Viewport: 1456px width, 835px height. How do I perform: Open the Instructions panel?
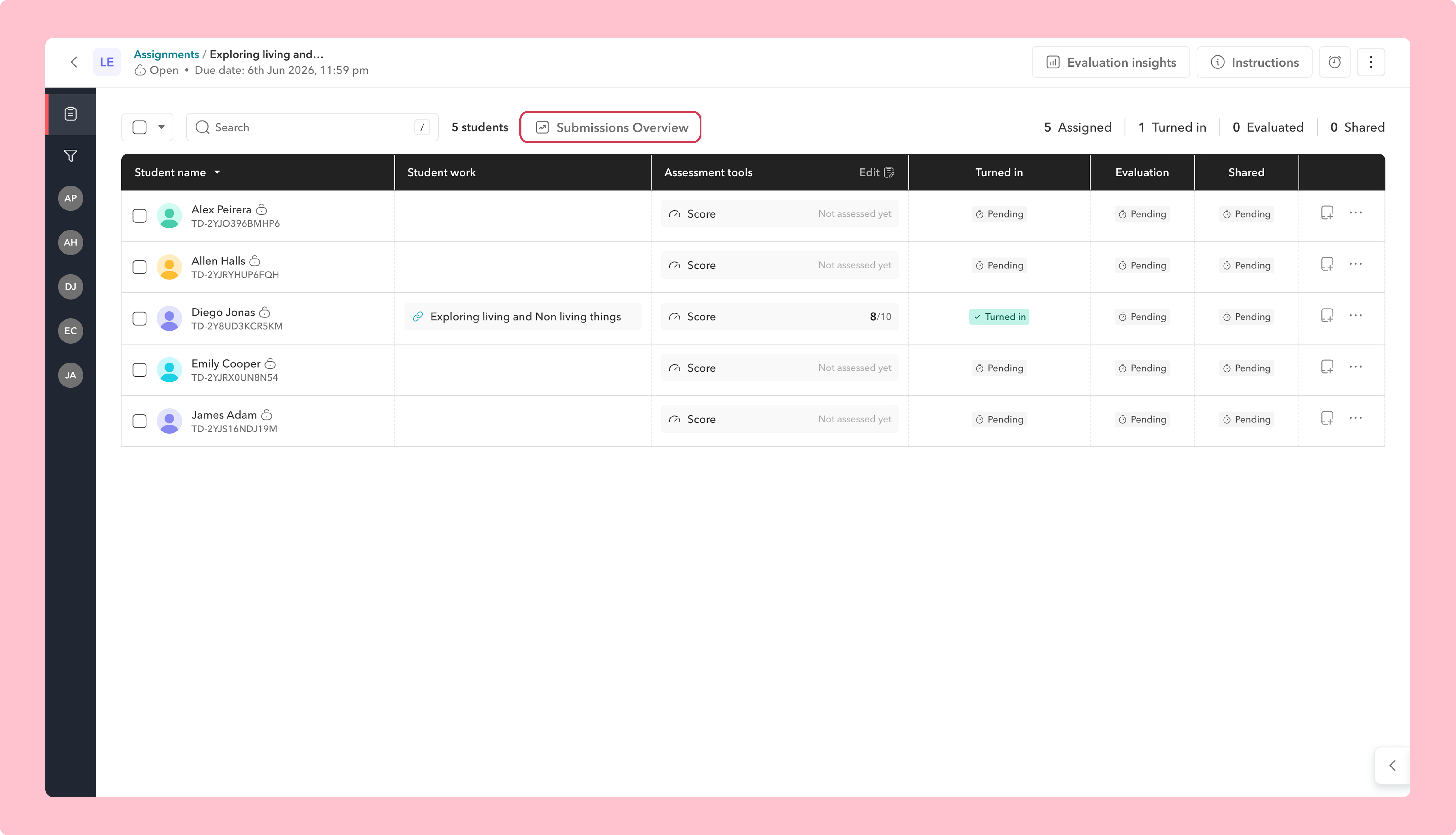coord(1255,62)
